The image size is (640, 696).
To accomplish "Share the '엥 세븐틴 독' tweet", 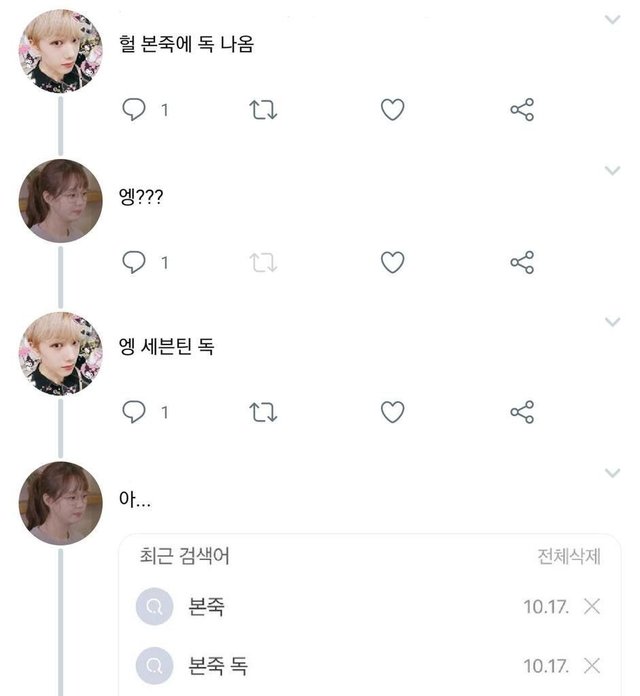I will (522, 411).
